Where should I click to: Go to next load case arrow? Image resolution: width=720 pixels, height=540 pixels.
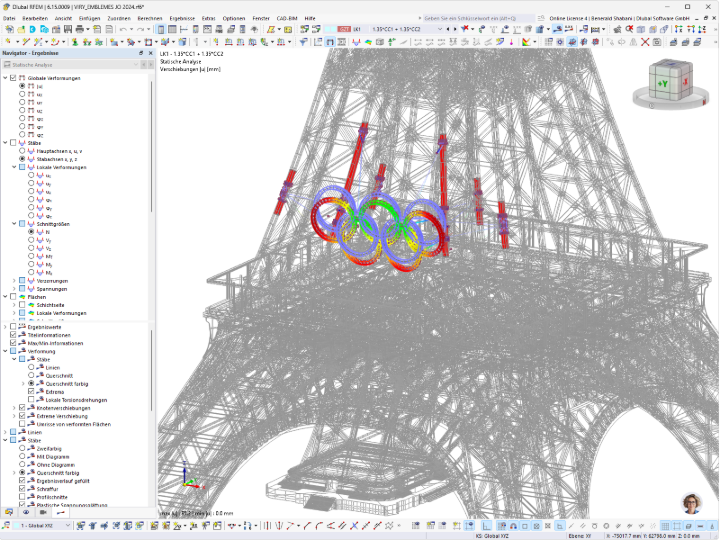point(455,29)
